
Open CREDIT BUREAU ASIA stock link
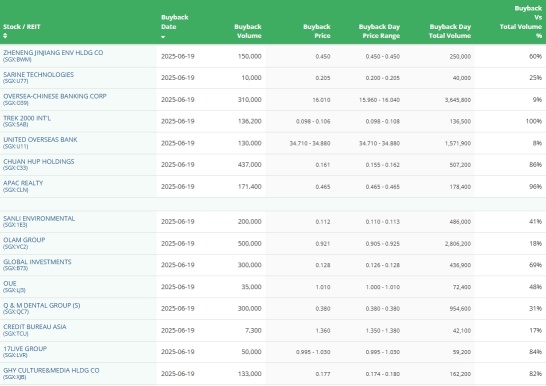pos(34,327)
